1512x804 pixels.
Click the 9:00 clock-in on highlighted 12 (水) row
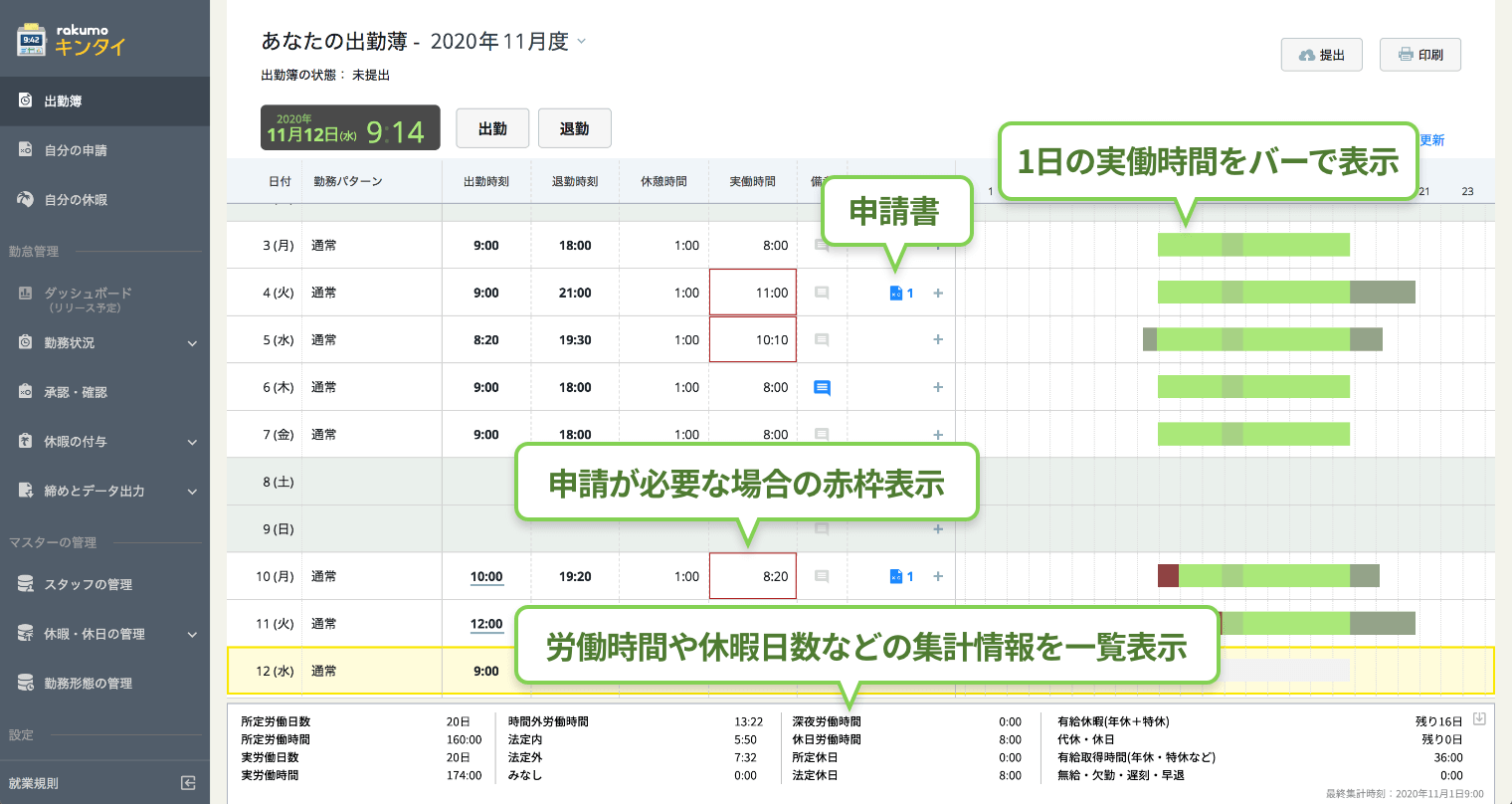[x=486, y=672]
